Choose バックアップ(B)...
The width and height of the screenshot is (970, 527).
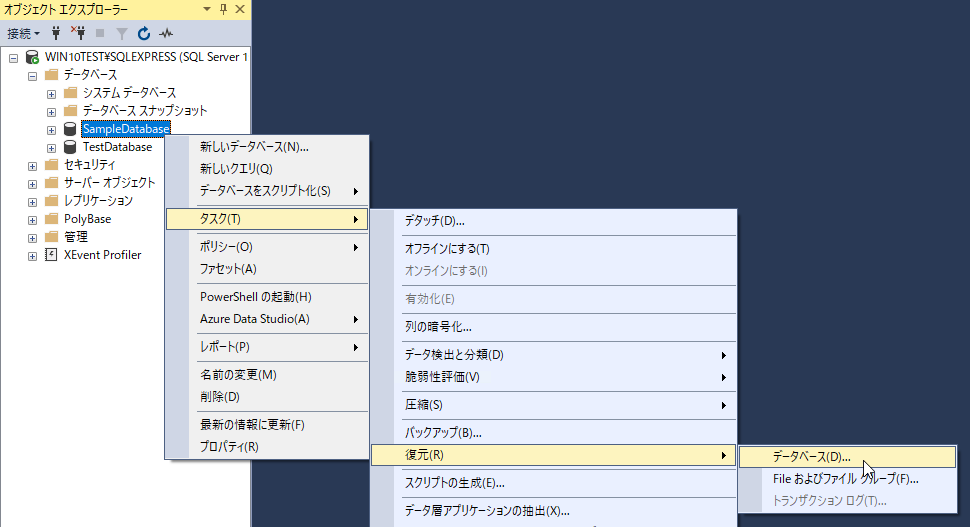(x=554, y=433)
